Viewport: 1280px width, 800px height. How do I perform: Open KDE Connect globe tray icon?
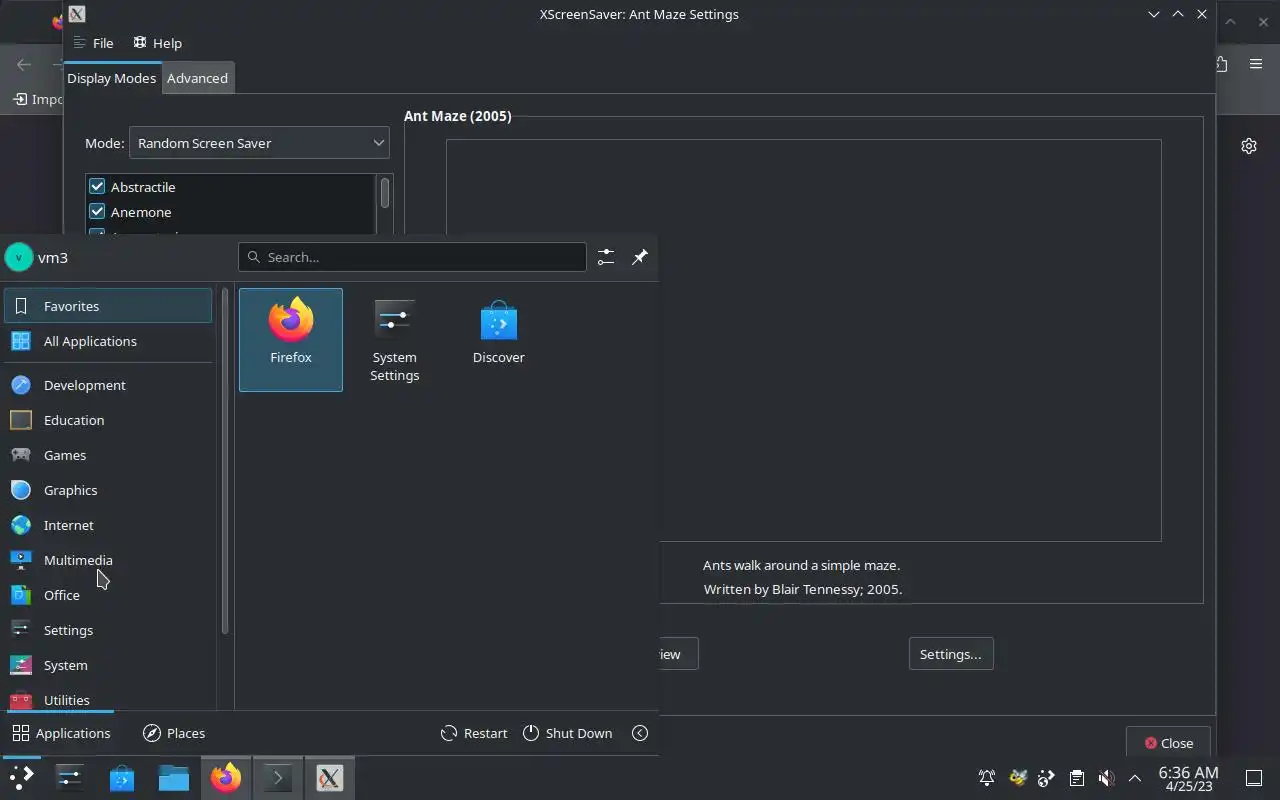[1047, 778]
